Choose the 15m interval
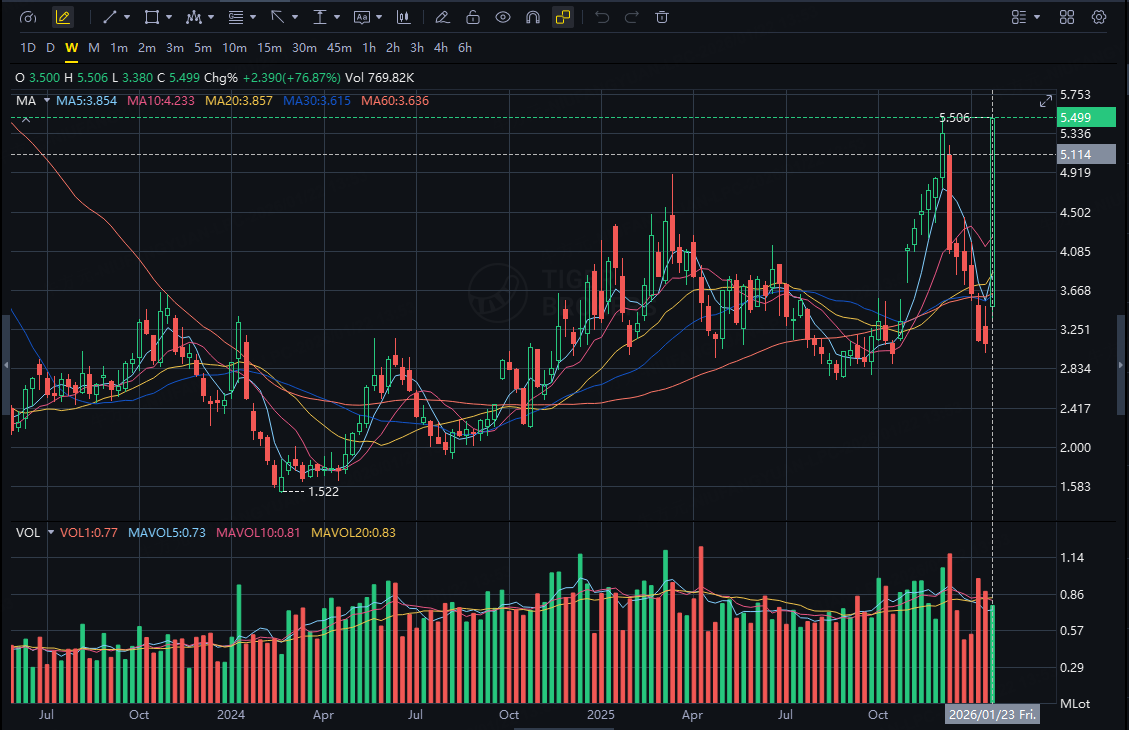 [x=269, y=48]
